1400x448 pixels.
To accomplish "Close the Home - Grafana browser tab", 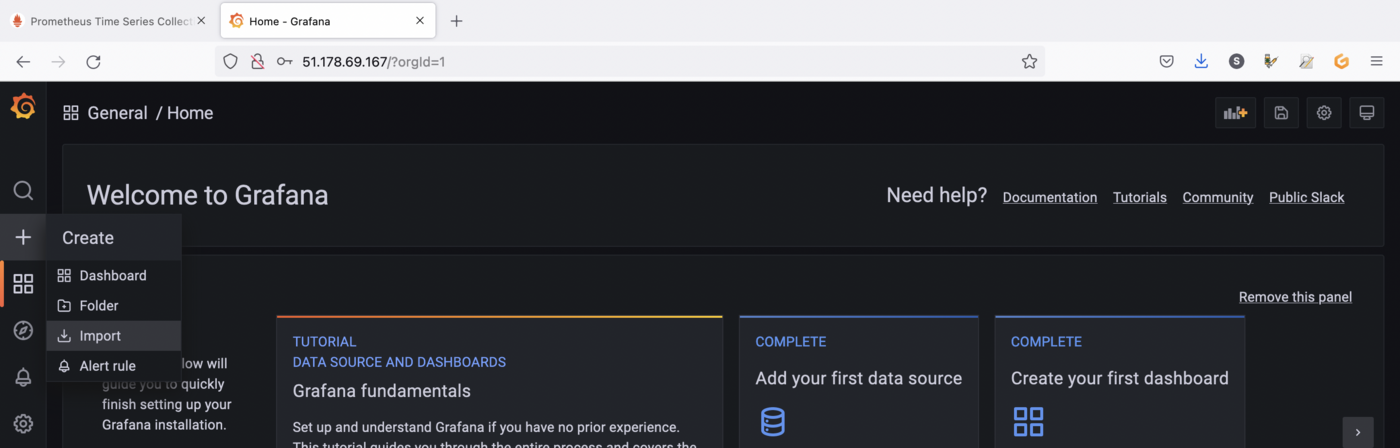I will tap(420, 21).
